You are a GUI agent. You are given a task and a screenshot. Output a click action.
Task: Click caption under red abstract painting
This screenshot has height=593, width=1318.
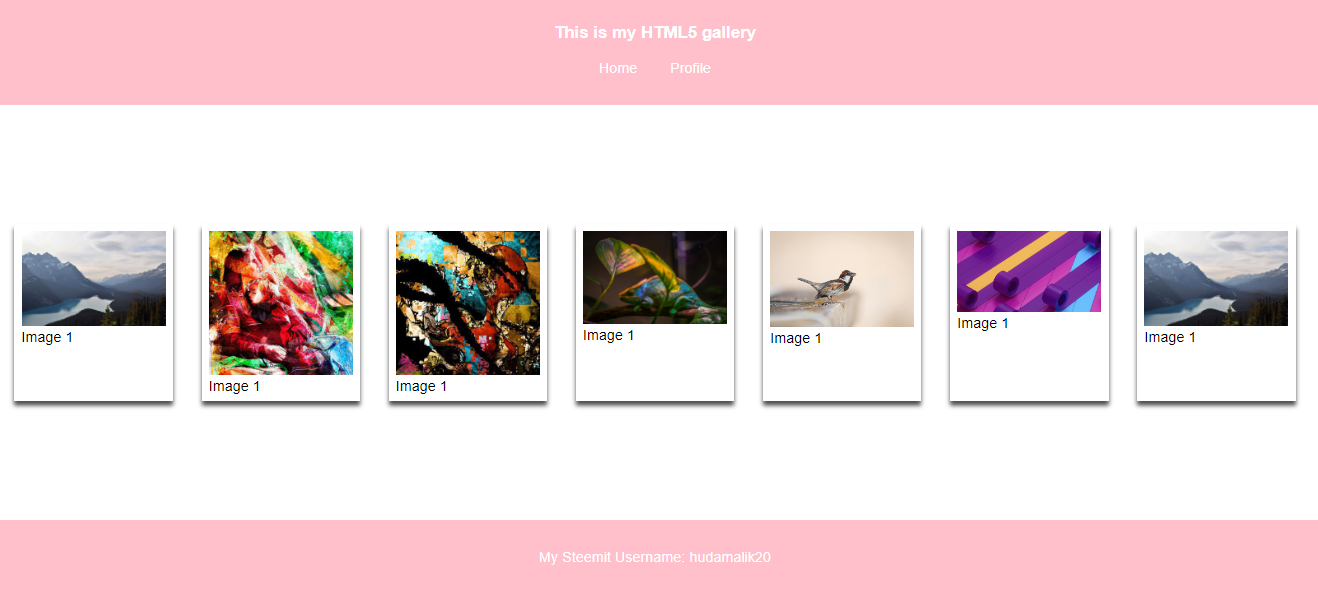click(x=234, y=386)
